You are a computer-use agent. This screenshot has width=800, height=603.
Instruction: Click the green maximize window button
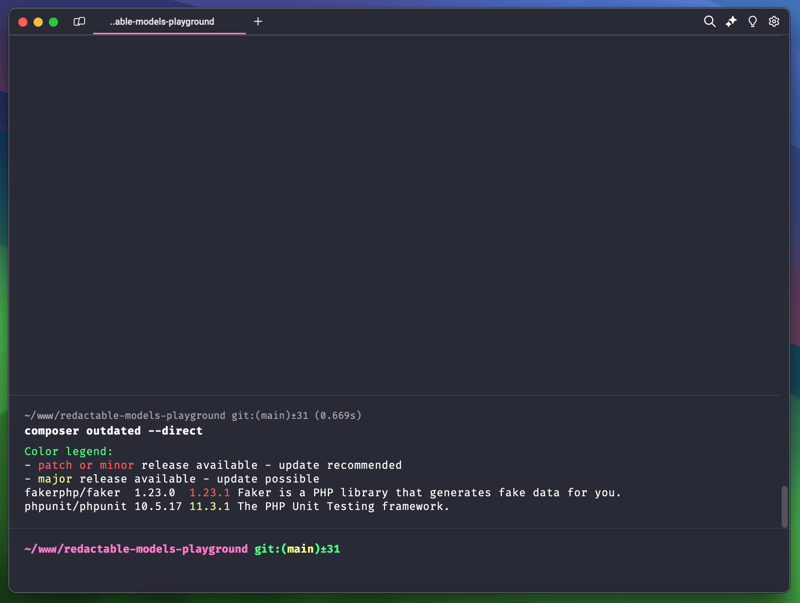[54, 21]
